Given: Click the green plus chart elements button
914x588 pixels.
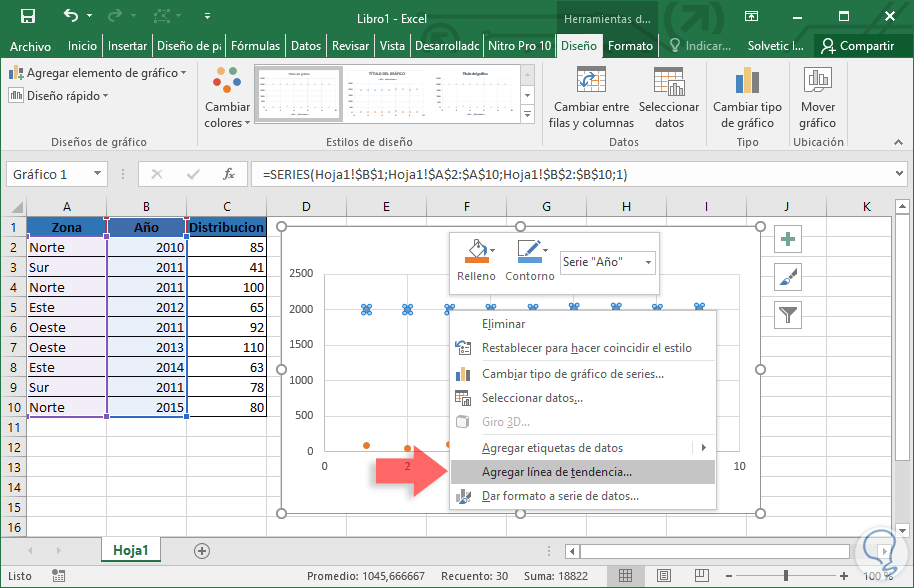Looking at the screenshot, I should 788,240.
